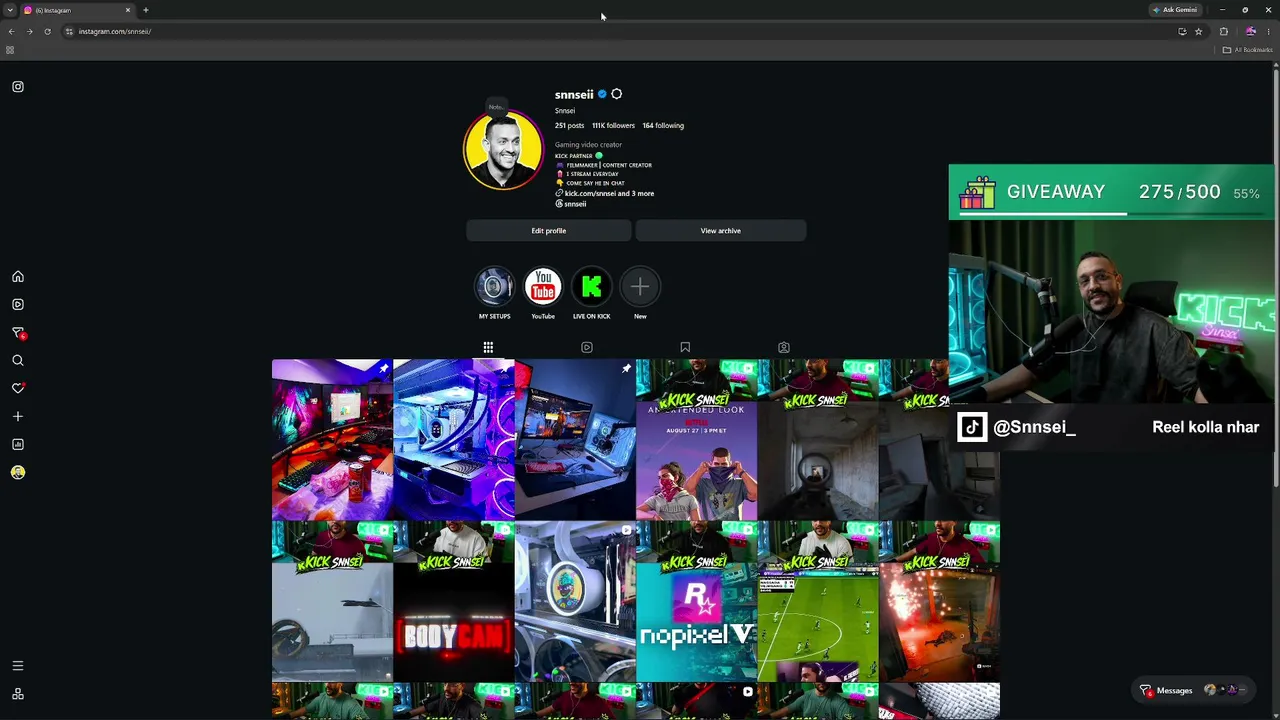Open the kick.com/snnsei and 3 more link
Screen dimensions: 1280x720
tap(609, 193)
